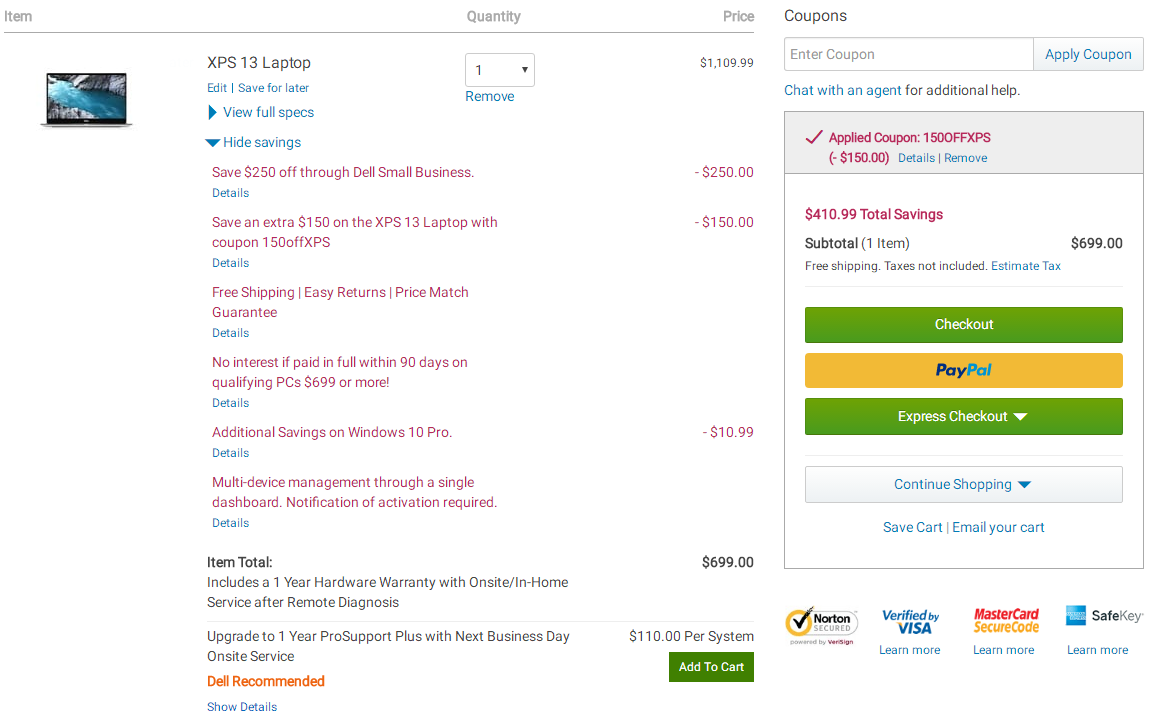This screenshot has height=725, width=1160.
Task: Click the Checkout button
Action: point(963,325)
